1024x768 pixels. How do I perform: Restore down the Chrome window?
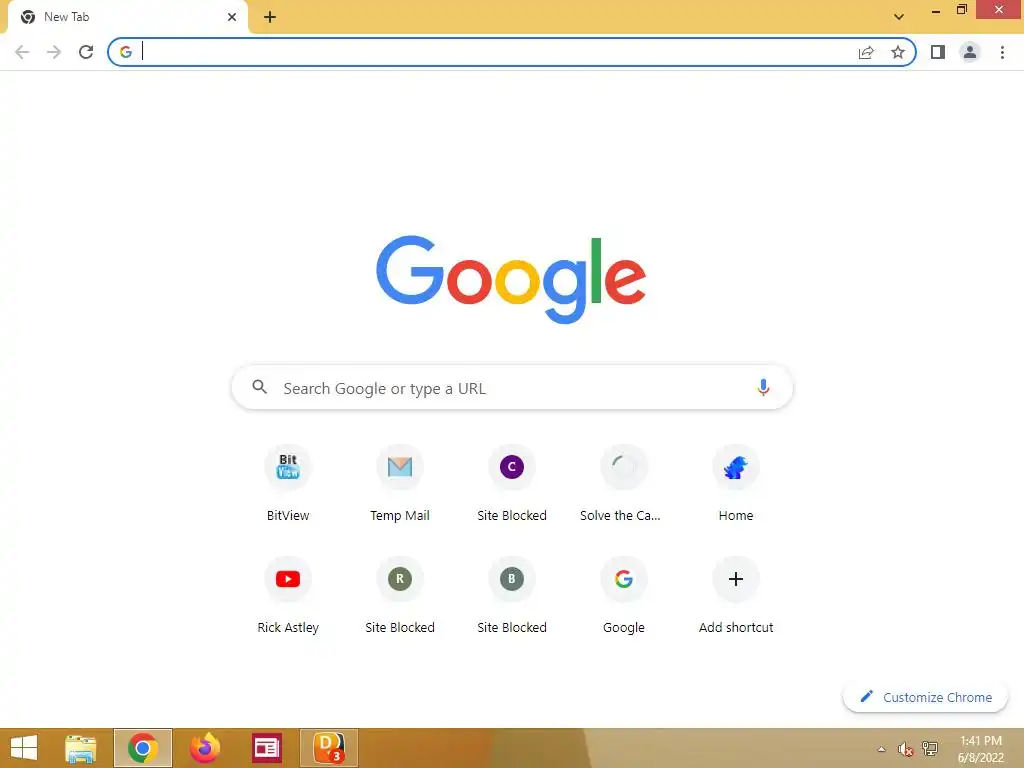[961, 10]
